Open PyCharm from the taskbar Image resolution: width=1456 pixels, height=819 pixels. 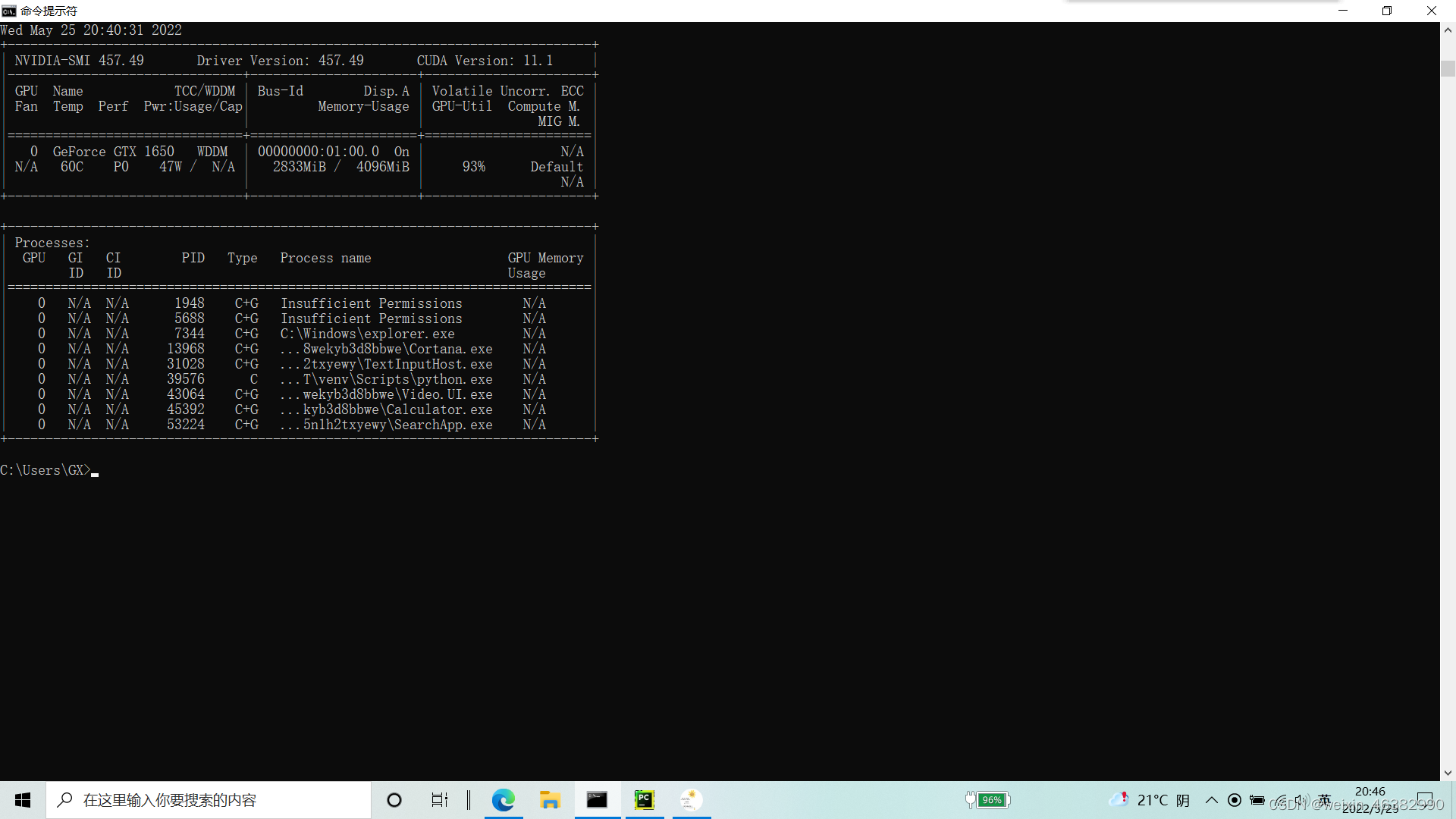[x=644, y=800]
